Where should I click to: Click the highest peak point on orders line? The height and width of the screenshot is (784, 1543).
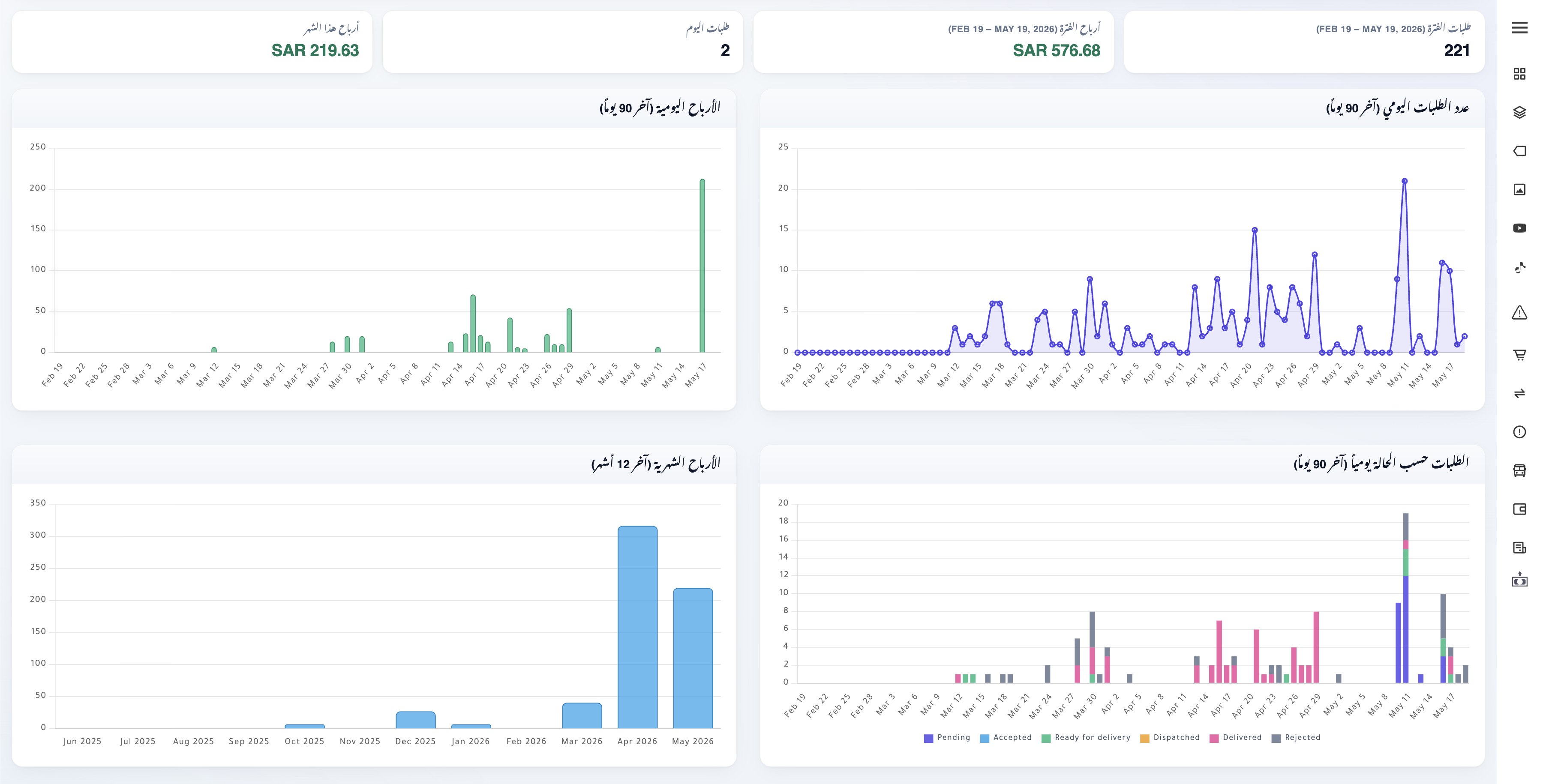coord(1404,181)
